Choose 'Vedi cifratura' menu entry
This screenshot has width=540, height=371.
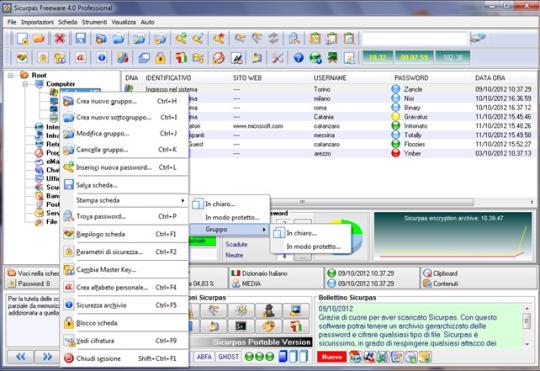coord(125,341)
